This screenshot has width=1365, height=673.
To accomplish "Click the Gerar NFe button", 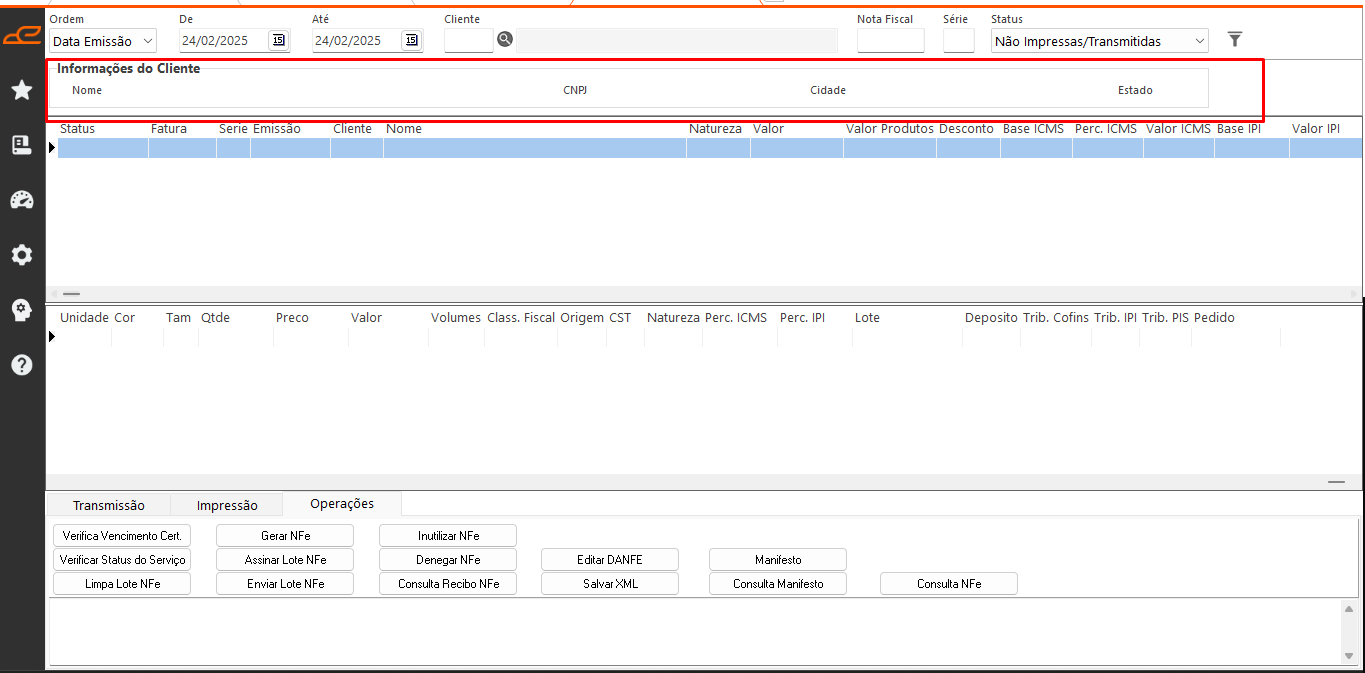I will pyautogui.click(x=285, y=536).
